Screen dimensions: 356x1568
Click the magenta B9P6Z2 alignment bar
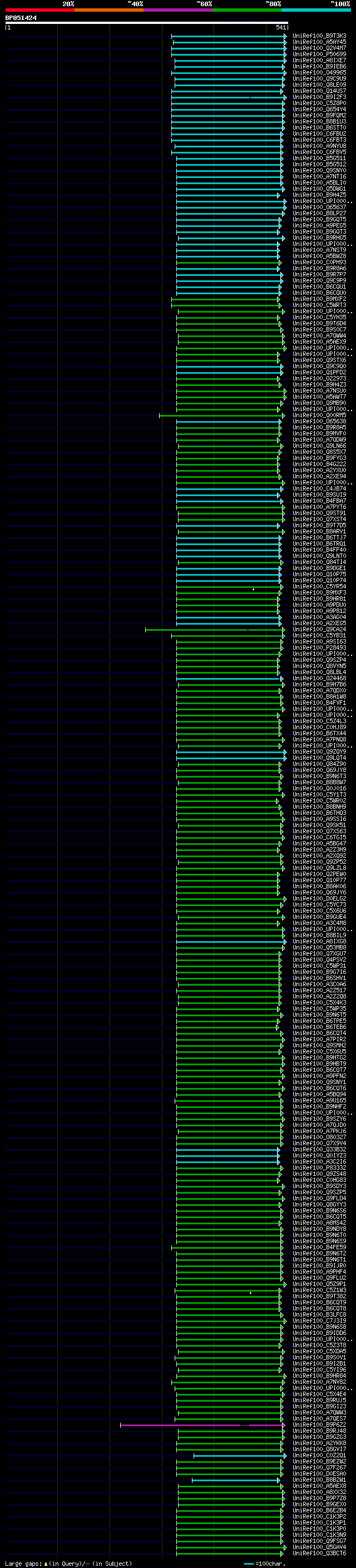202,1425
